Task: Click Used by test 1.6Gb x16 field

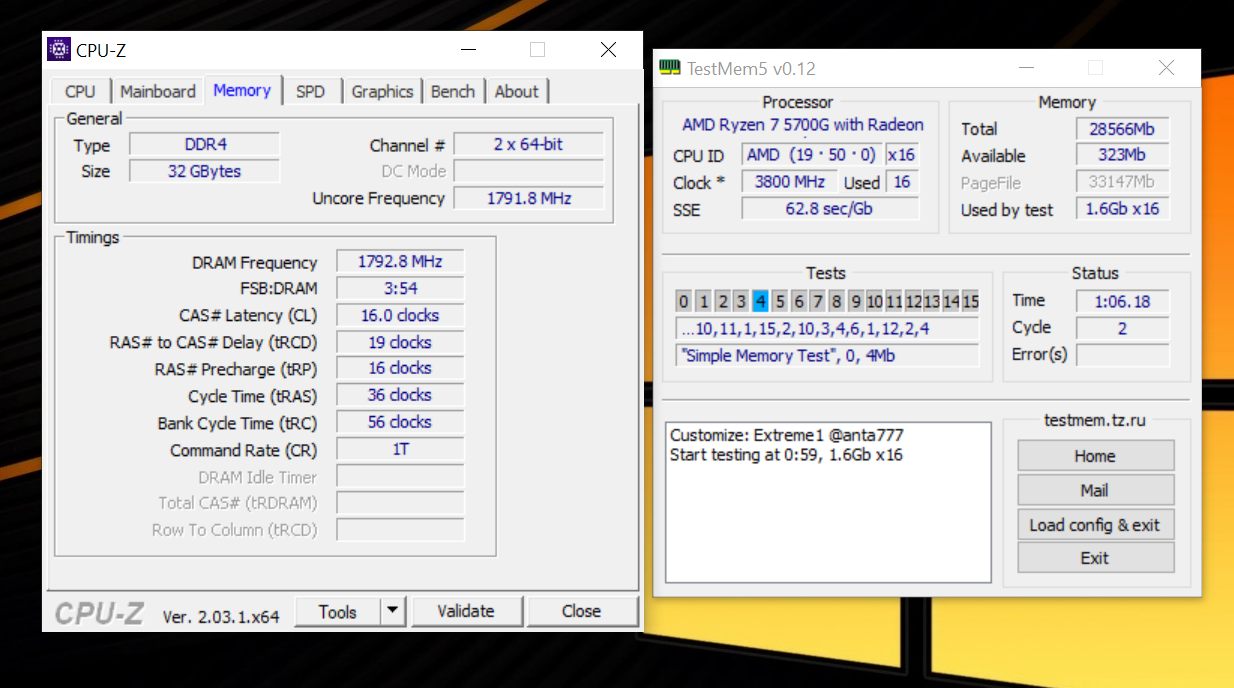Action: [x=1122, y=209]
